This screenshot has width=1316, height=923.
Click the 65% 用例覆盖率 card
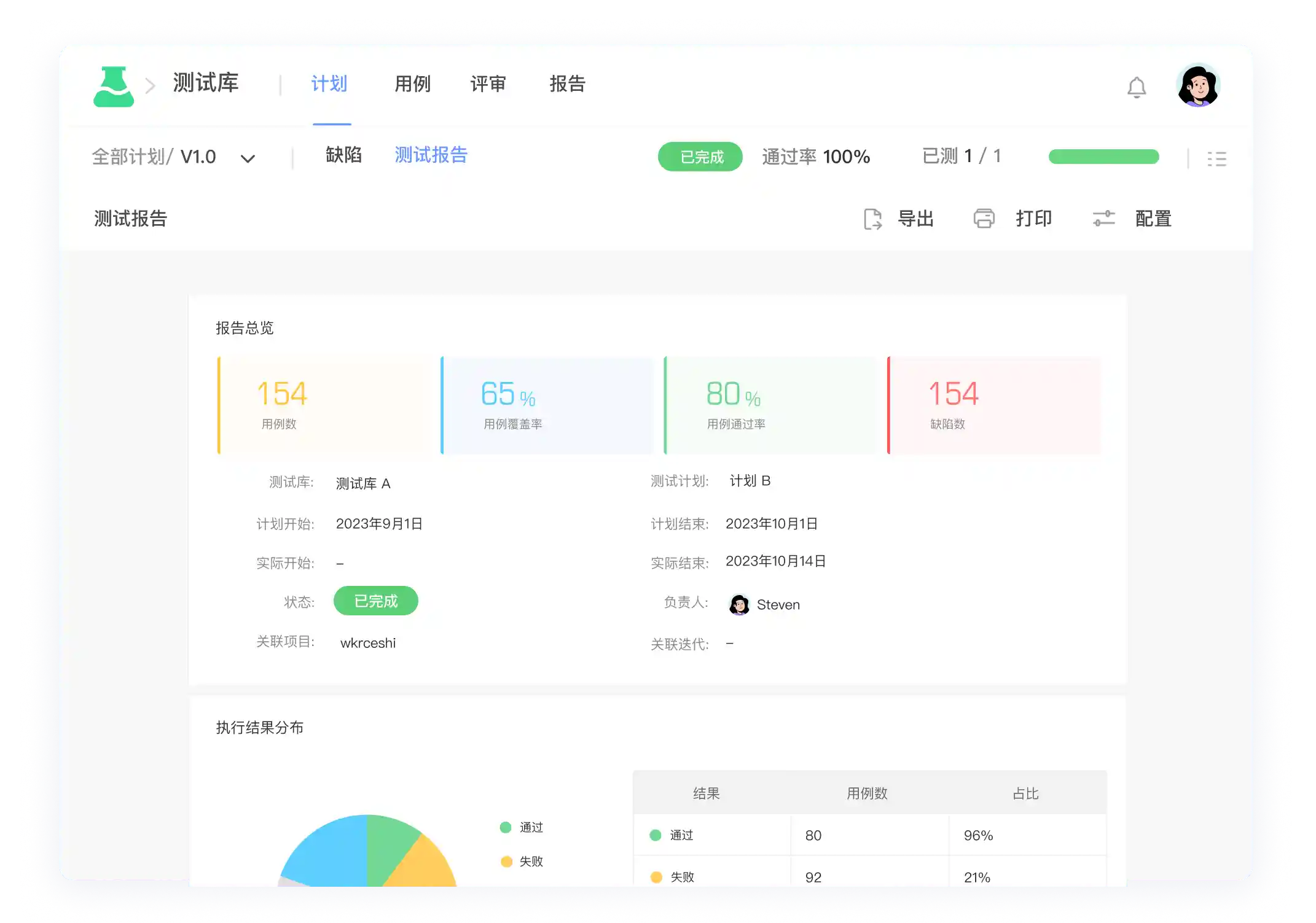click(547, 405)
